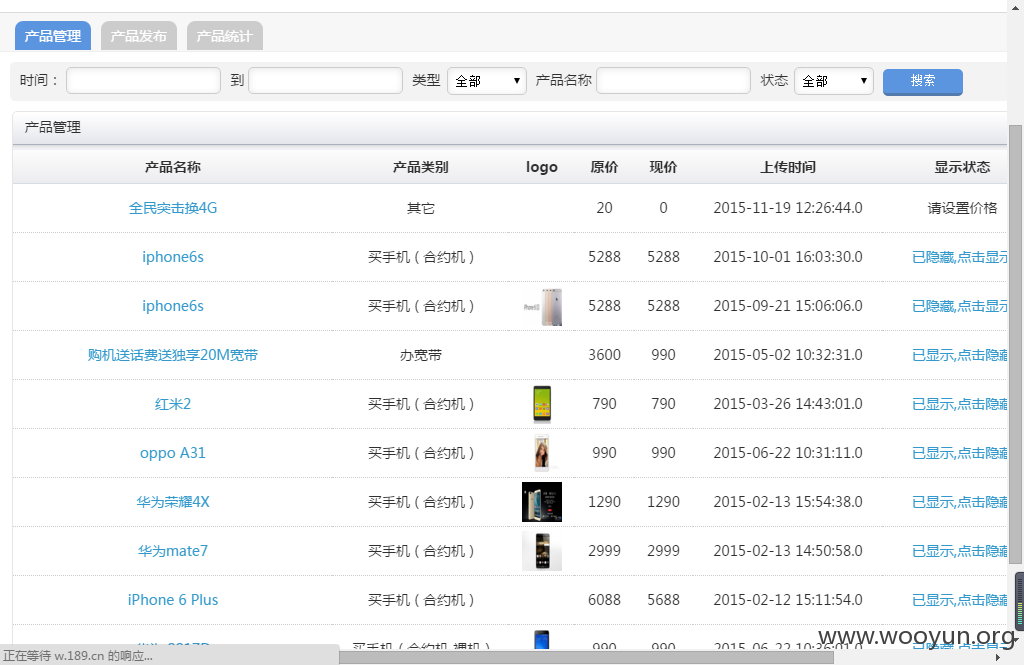Click the 红米2 green phone thumbnail
The height and width of the screenshot is (665, 1024).
click(x=542, y=404)
